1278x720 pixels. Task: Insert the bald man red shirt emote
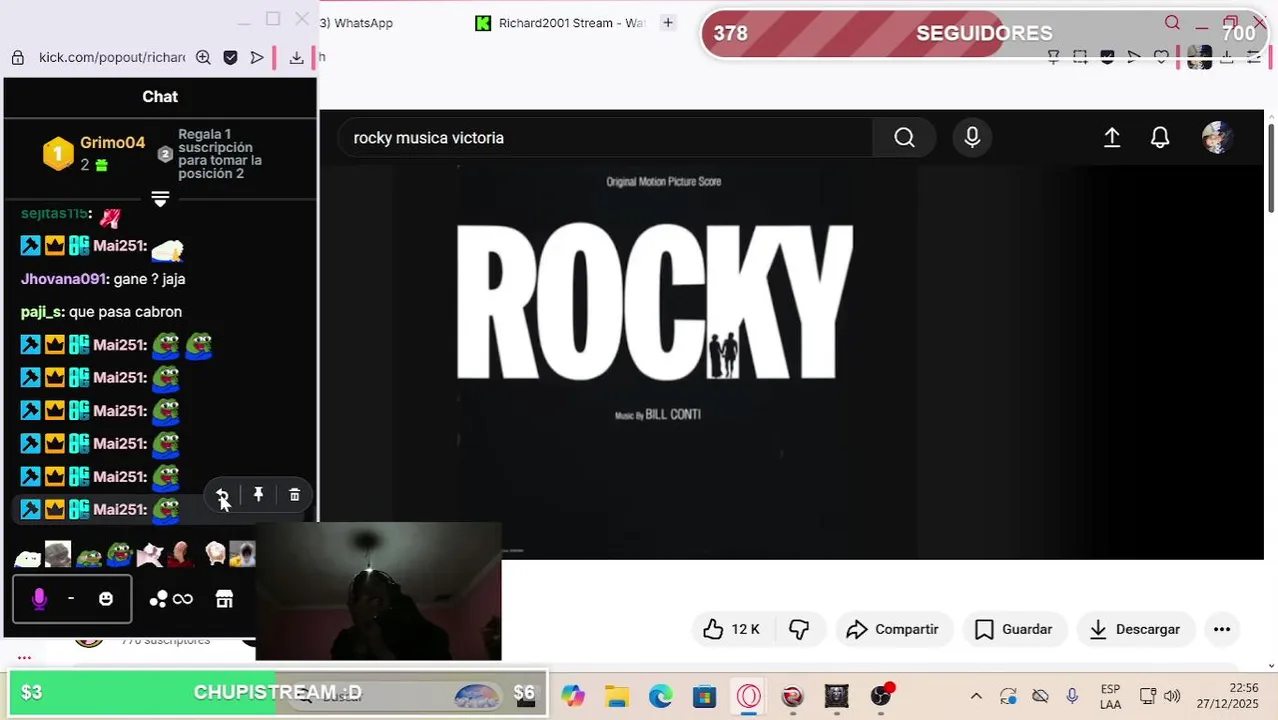click(181, 554)
